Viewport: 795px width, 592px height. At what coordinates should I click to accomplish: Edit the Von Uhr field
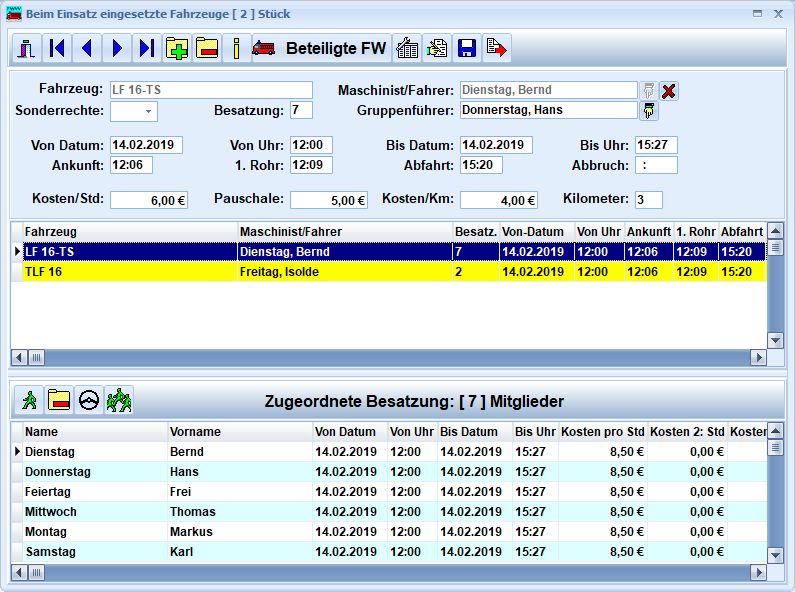pos(311,145)
